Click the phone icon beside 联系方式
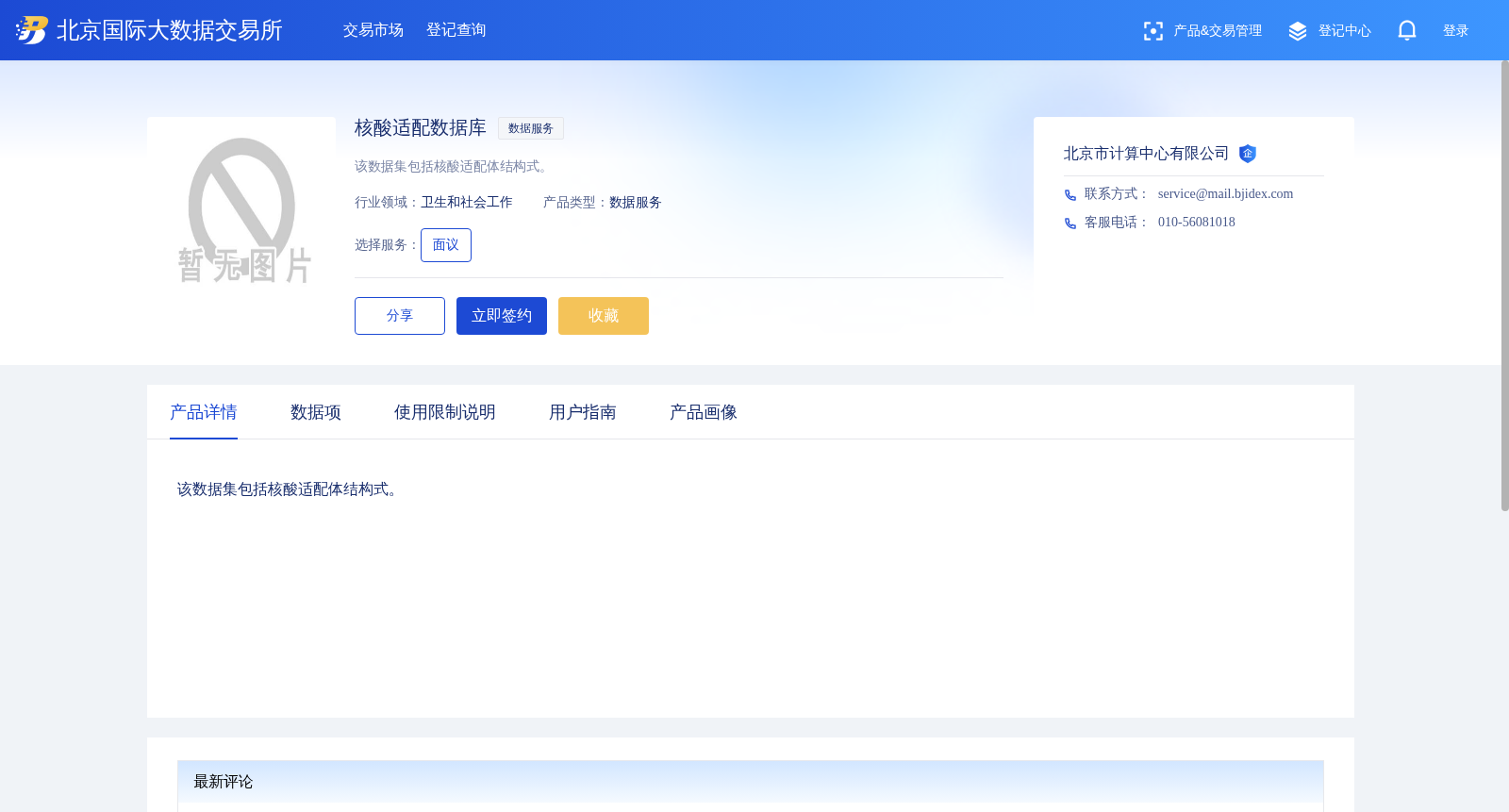 (1070, 195)
